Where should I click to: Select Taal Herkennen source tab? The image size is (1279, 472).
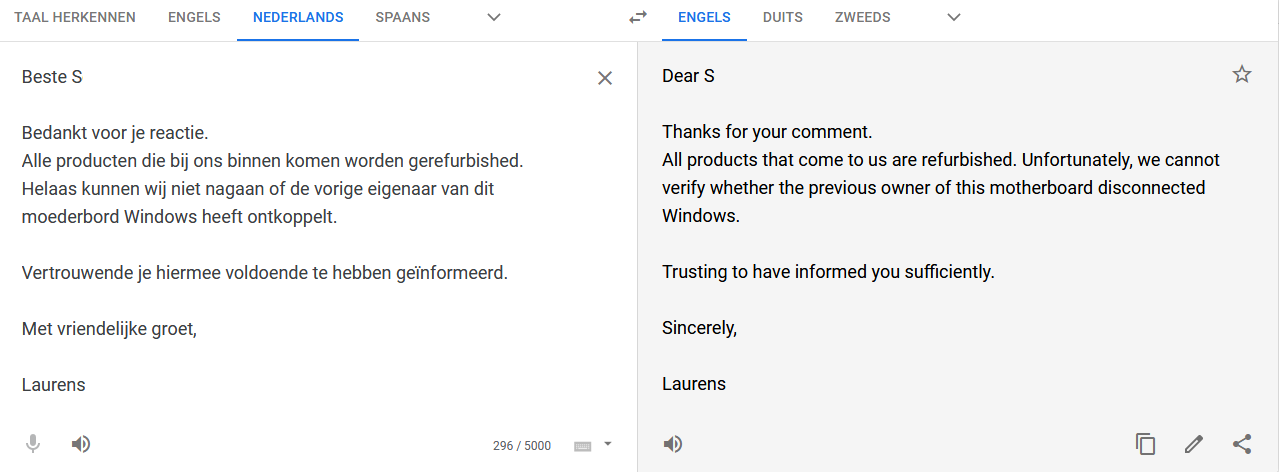coord(75,17)
